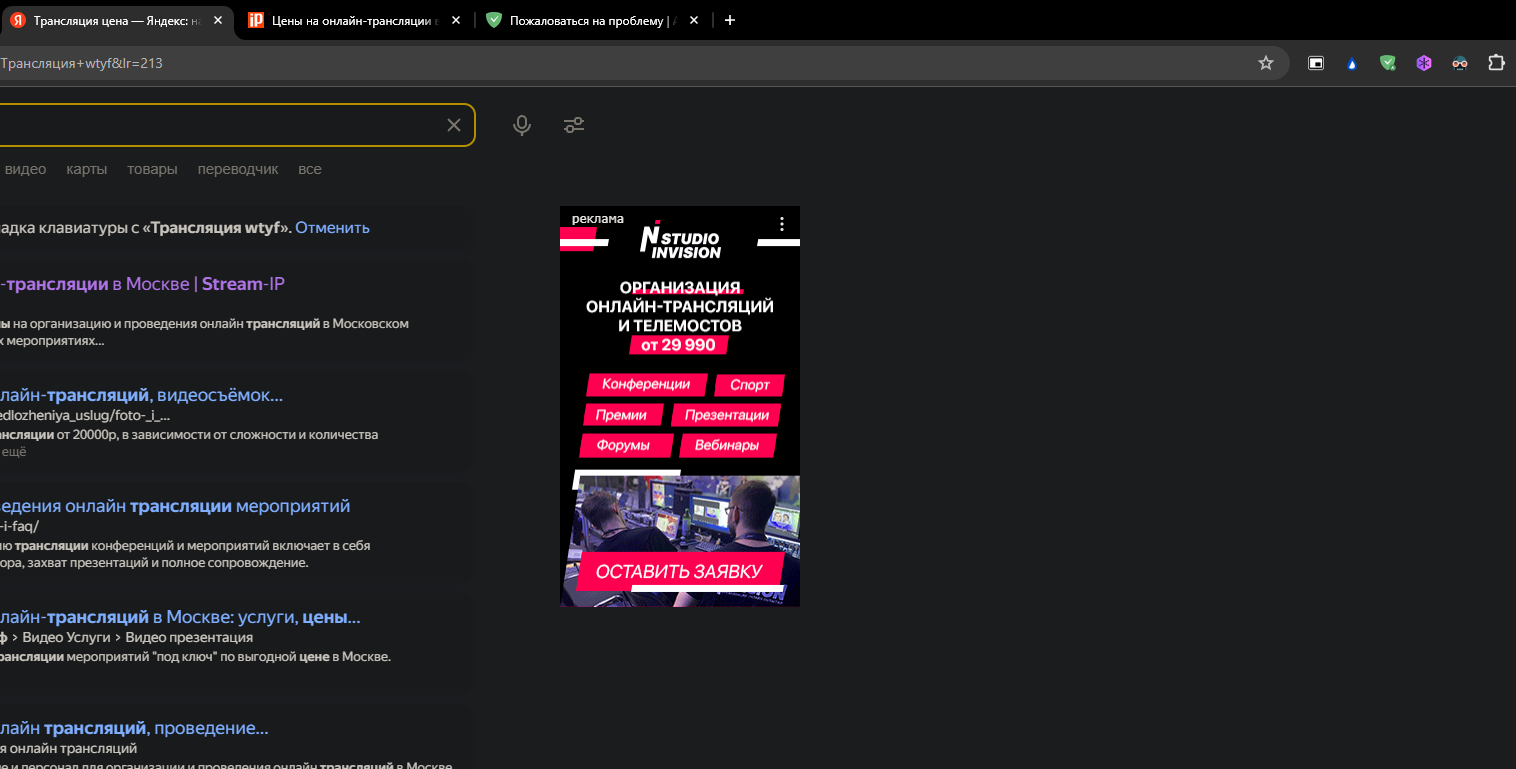Screen dimensions: 1516x769
Task: Open the ad's three-dot options menu
Action: point(781,222)
